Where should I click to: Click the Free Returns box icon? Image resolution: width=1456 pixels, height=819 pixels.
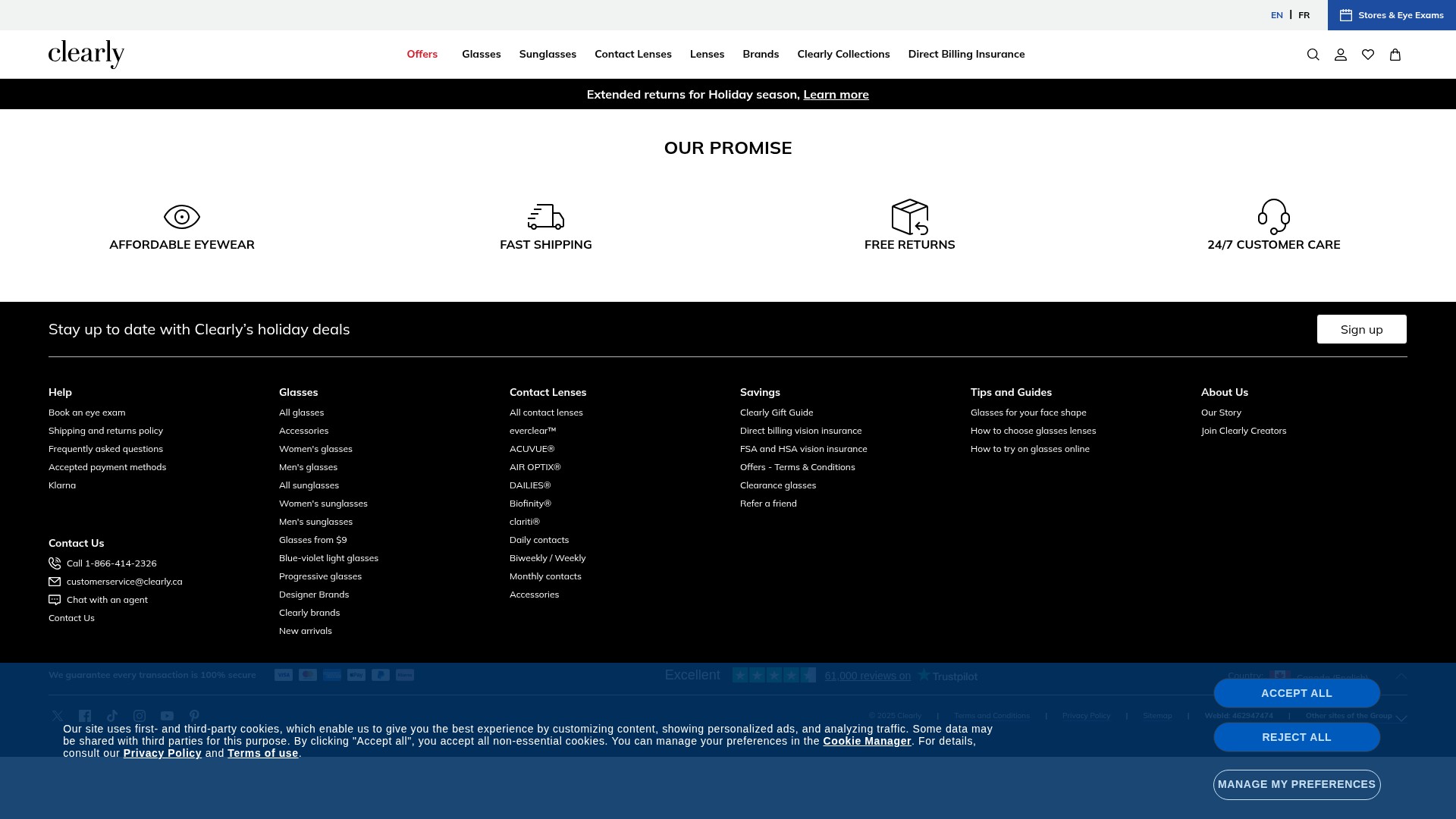(910, 217)
